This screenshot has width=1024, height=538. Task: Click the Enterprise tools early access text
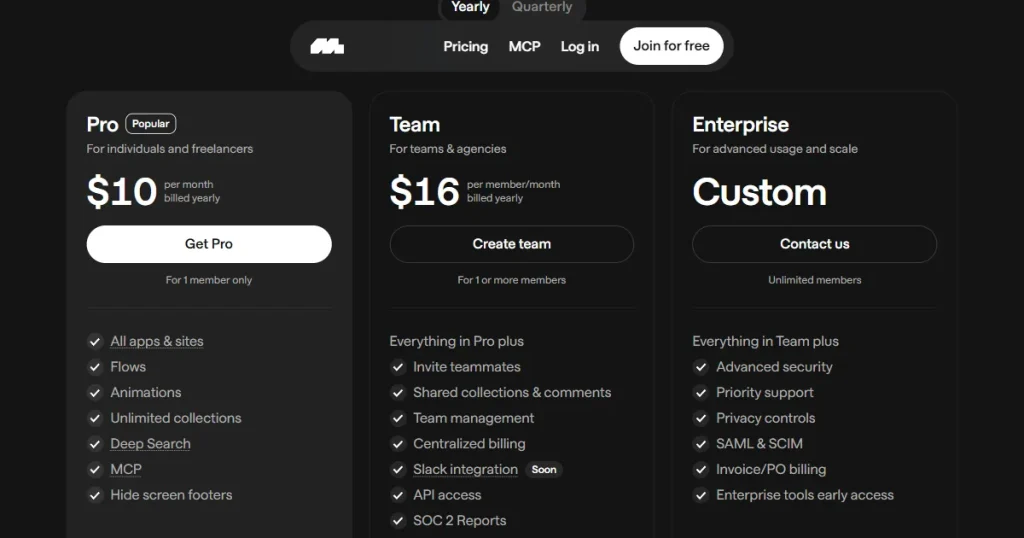pyautogui.click(x=805, y=495)
